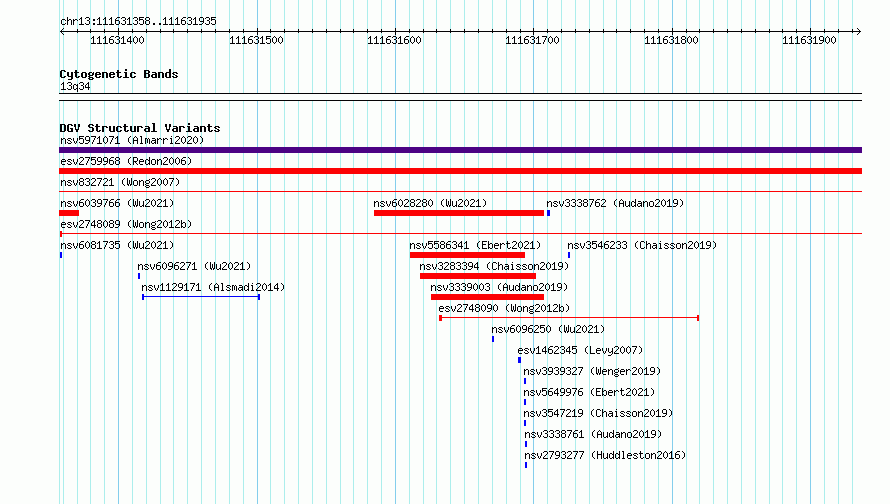Click the nsv6096271 (Wu2021) label
The height and width of the screenshot is (504, 890).
pyautogui.click(x=194, y=266)
